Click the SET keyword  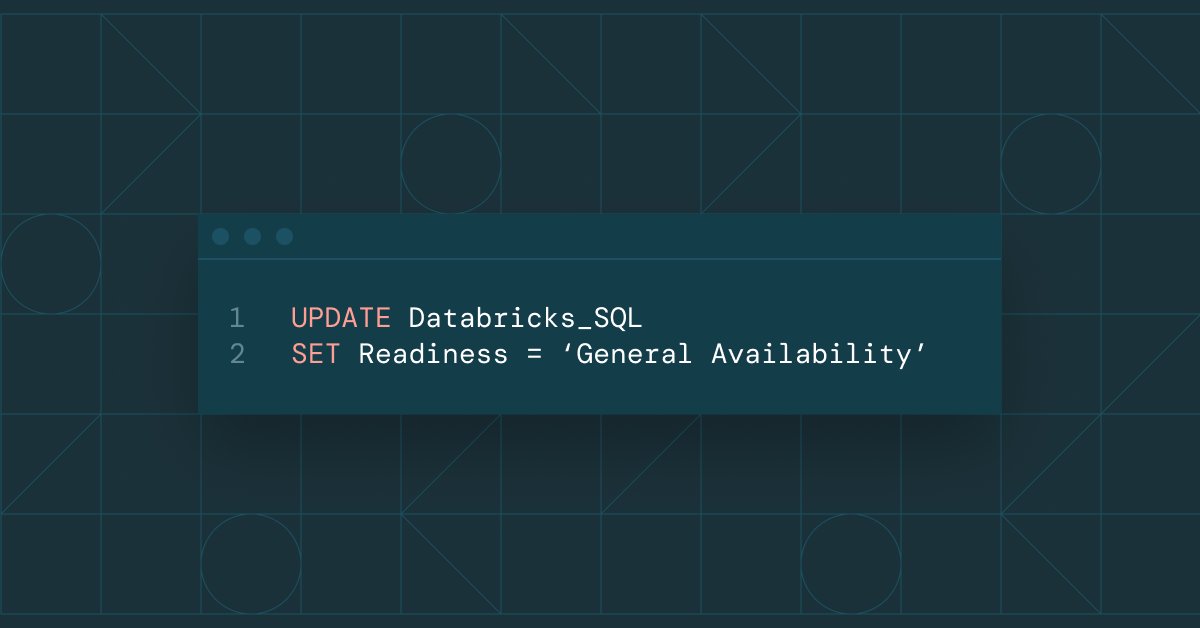[x=316, y=353]
